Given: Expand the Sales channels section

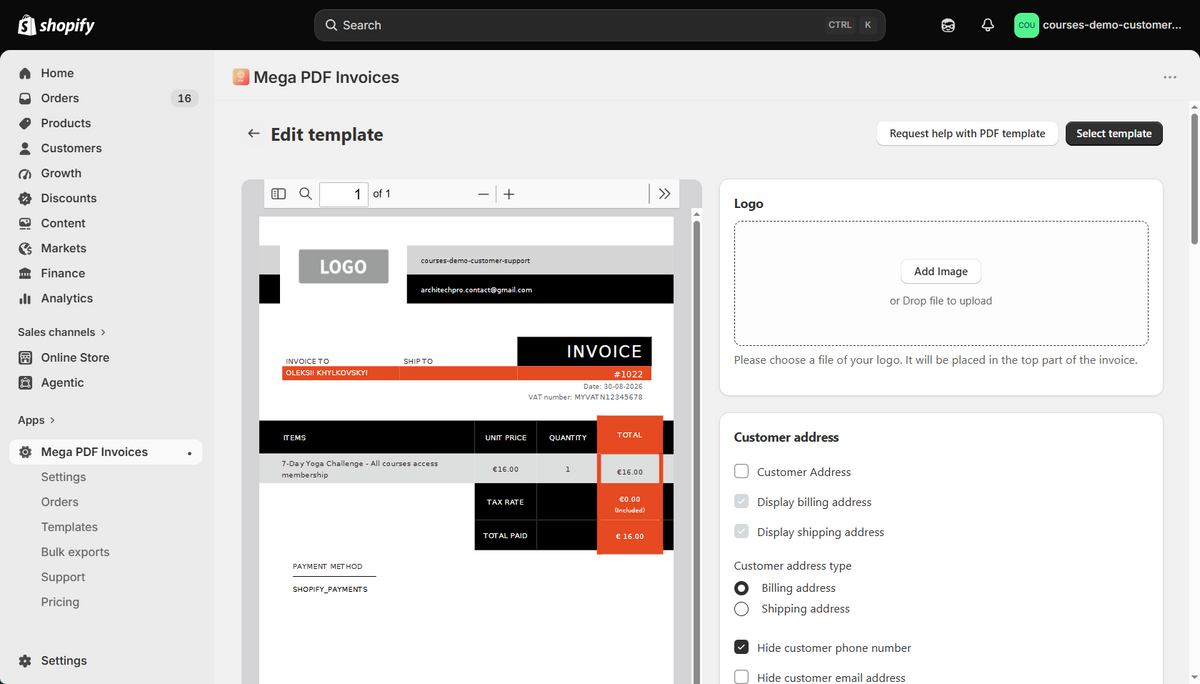Looking at the screenshot, I should 62,332.
